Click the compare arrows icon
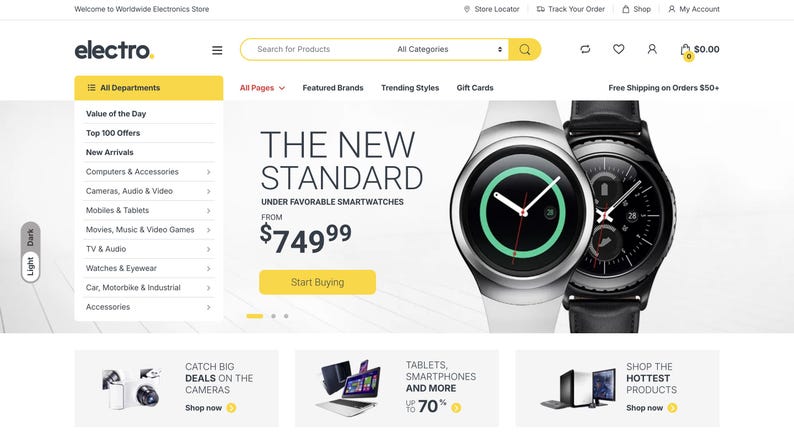The width and height of the screenshot is (794, 442). 585,49
